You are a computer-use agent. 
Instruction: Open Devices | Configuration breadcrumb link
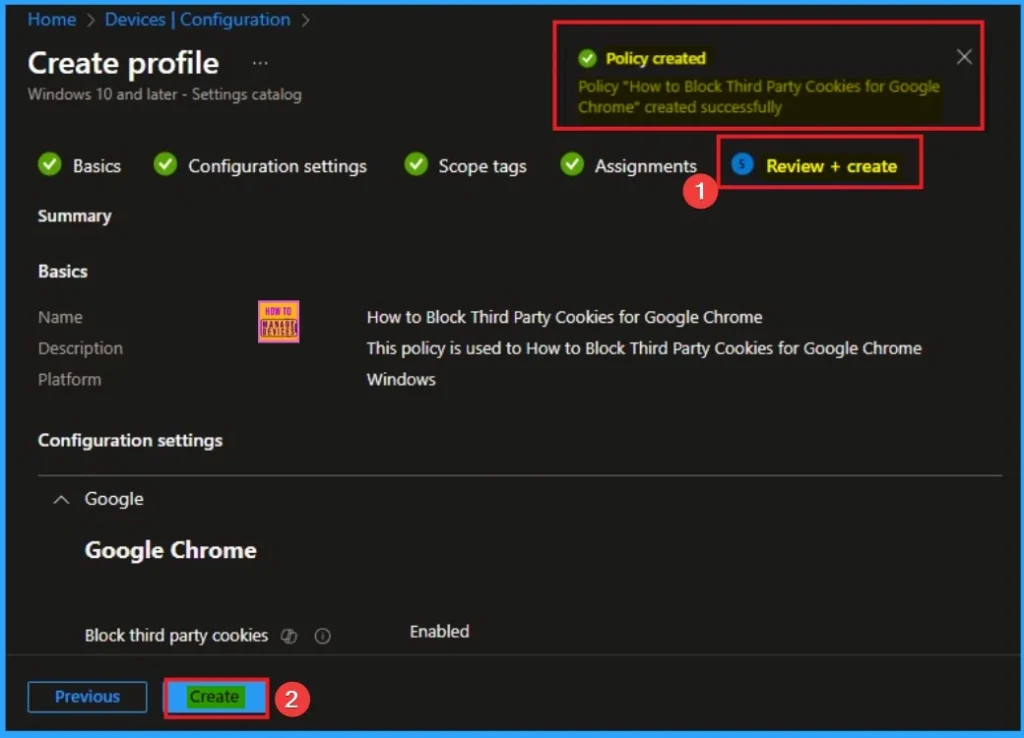click(x=197, y=20)
